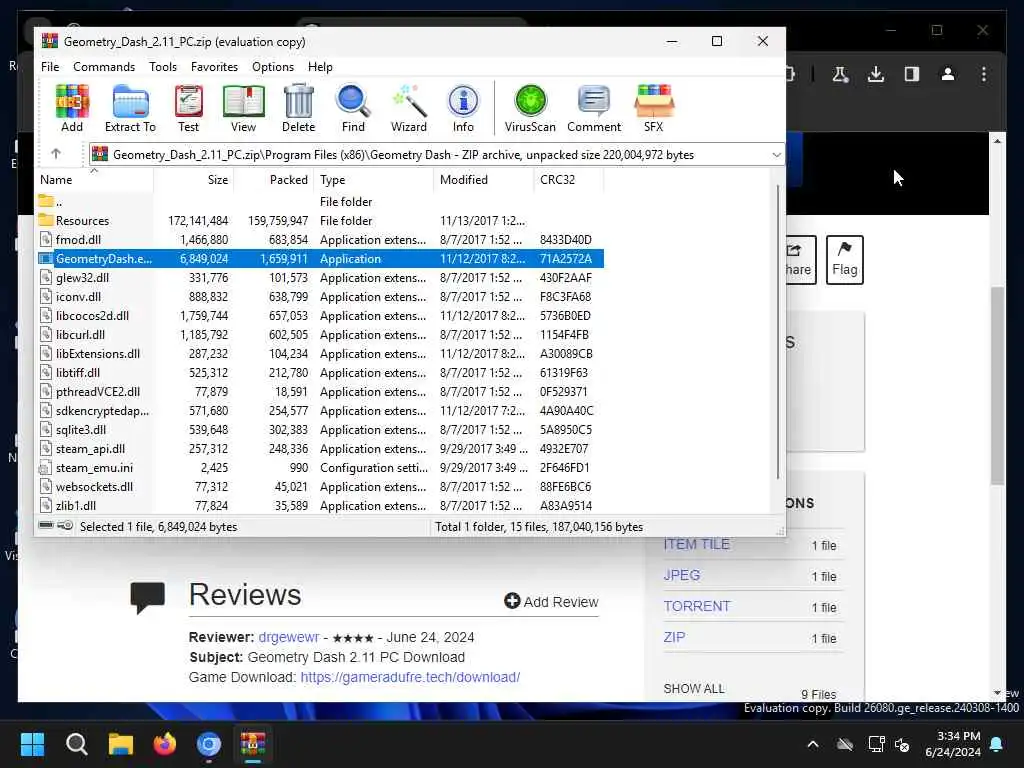Open Firefox from the taskbar
1024x768 pixels.
point(165,744)
